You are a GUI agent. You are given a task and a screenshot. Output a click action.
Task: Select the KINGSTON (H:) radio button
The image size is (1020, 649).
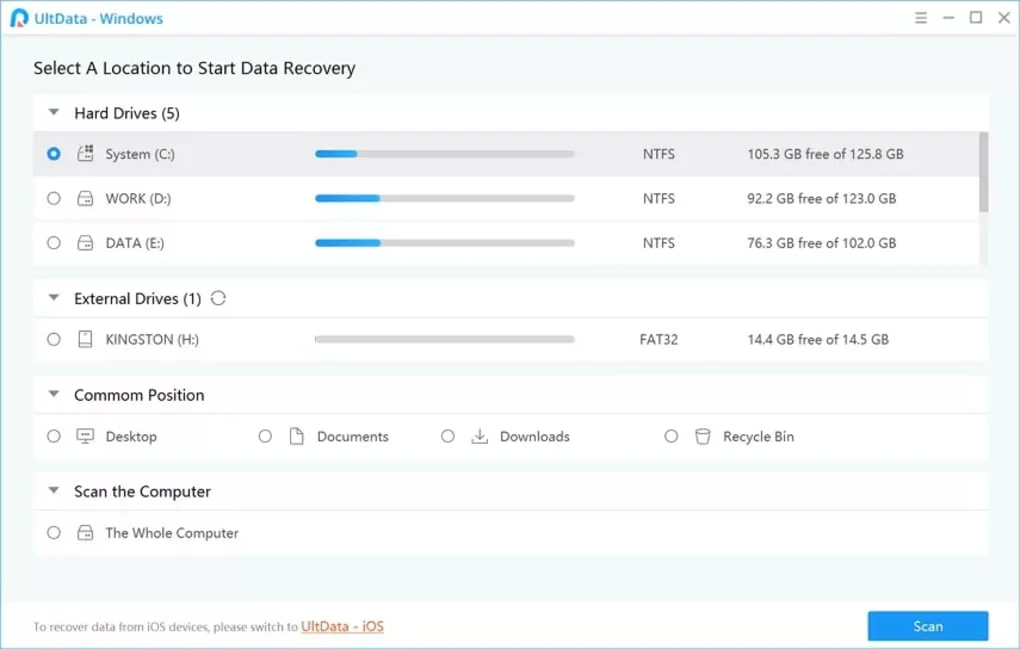click(54, 340)
